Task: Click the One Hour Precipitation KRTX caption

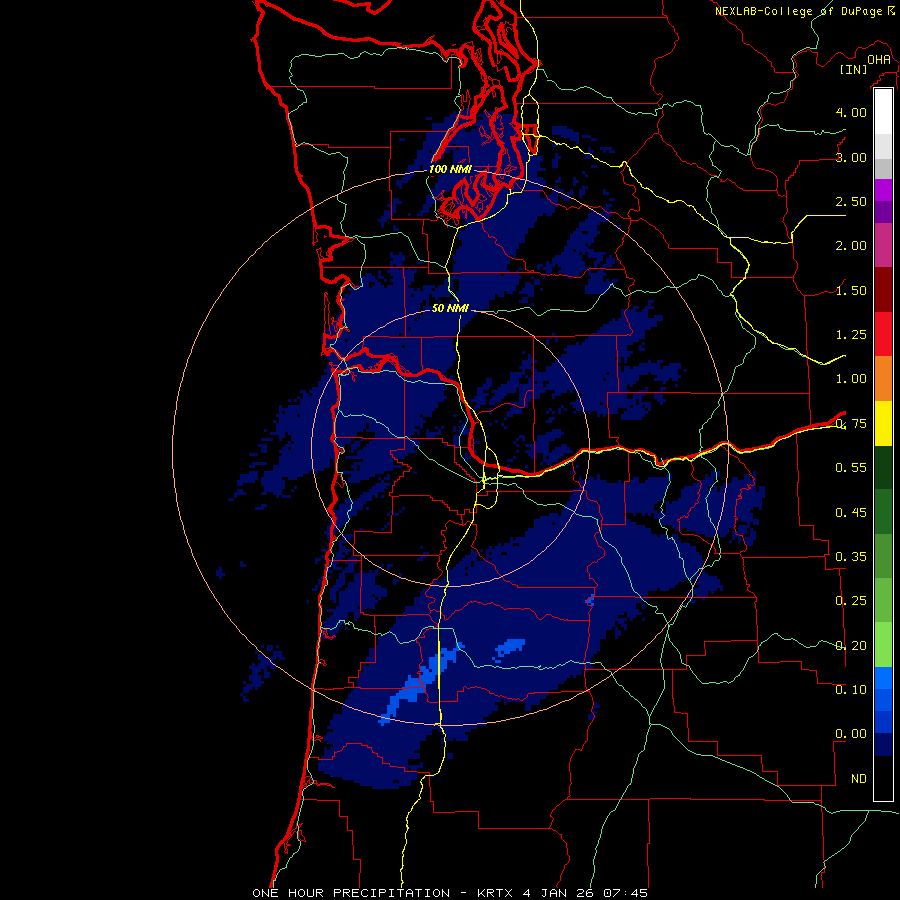Action: (x=450, y=893)
